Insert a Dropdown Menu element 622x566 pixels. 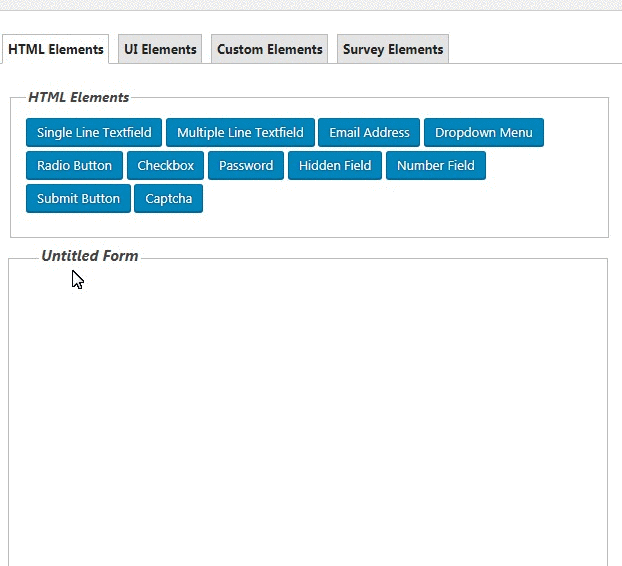[484, 132]
